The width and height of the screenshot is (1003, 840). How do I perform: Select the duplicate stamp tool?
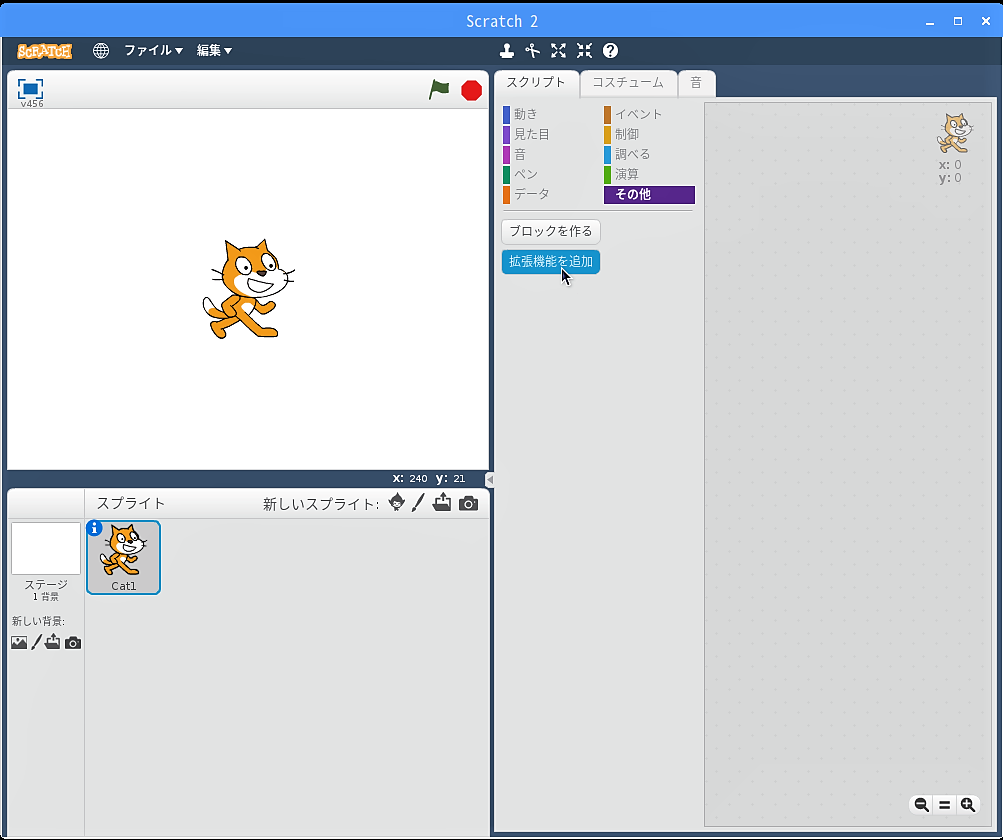[507, 51]
